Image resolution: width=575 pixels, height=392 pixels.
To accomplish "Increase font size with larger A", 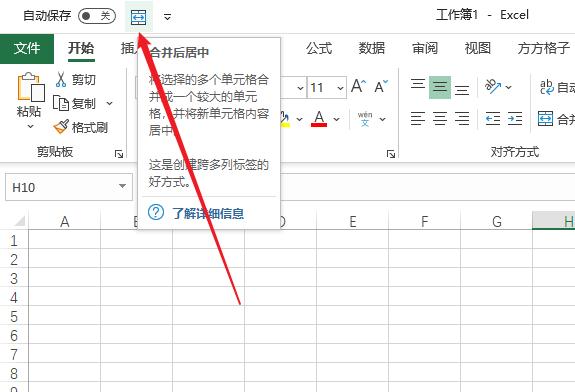I will tap(358, 87).
